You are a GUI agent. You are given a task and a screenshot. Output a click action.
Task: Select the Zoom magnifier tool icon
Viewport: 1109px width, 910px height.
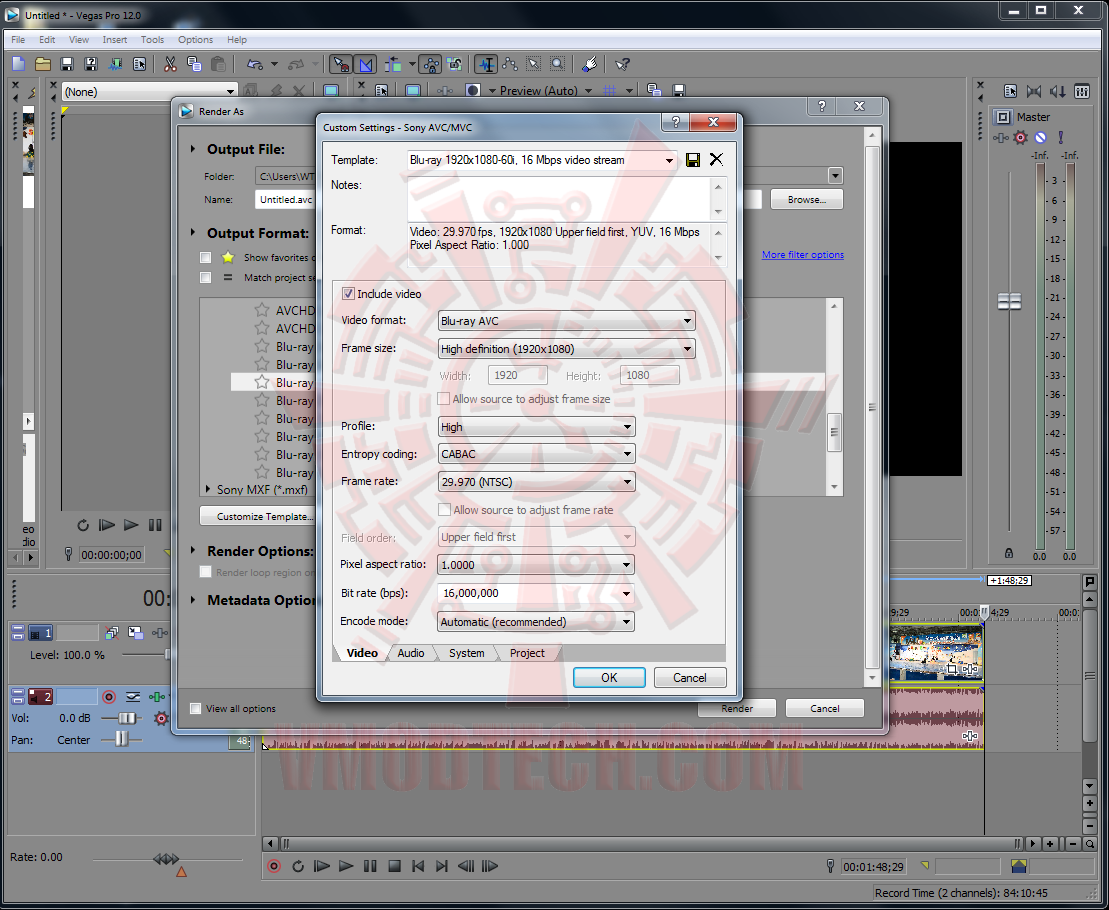pyautogui.click(x=558, y=64)
